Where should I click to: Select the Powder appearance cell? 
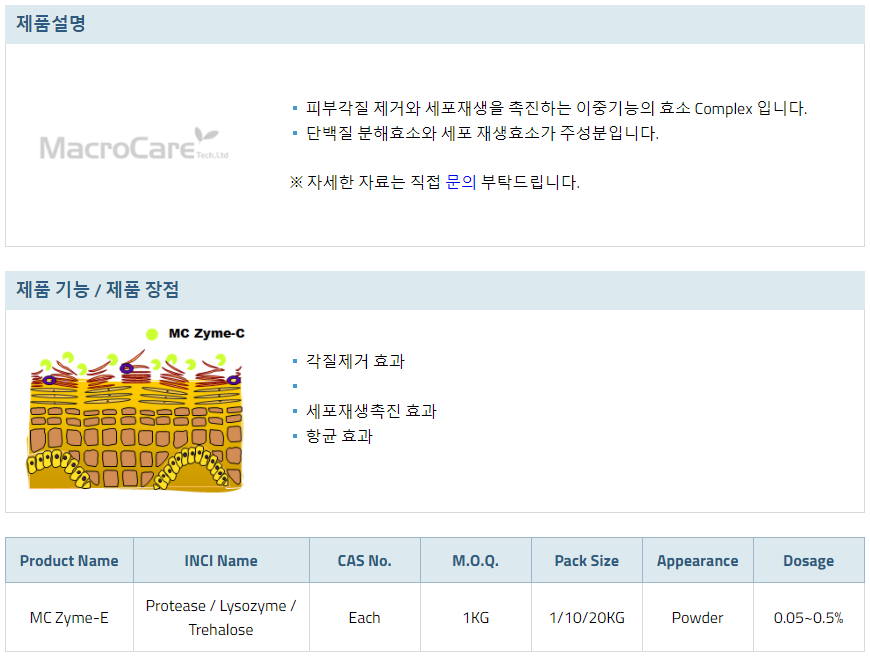click(697, 617)
